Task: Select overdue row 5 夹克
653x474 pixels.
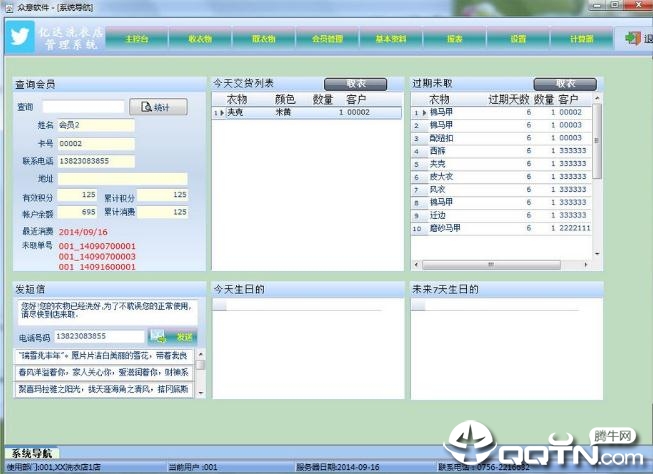Action: click(x=501, y=164)
